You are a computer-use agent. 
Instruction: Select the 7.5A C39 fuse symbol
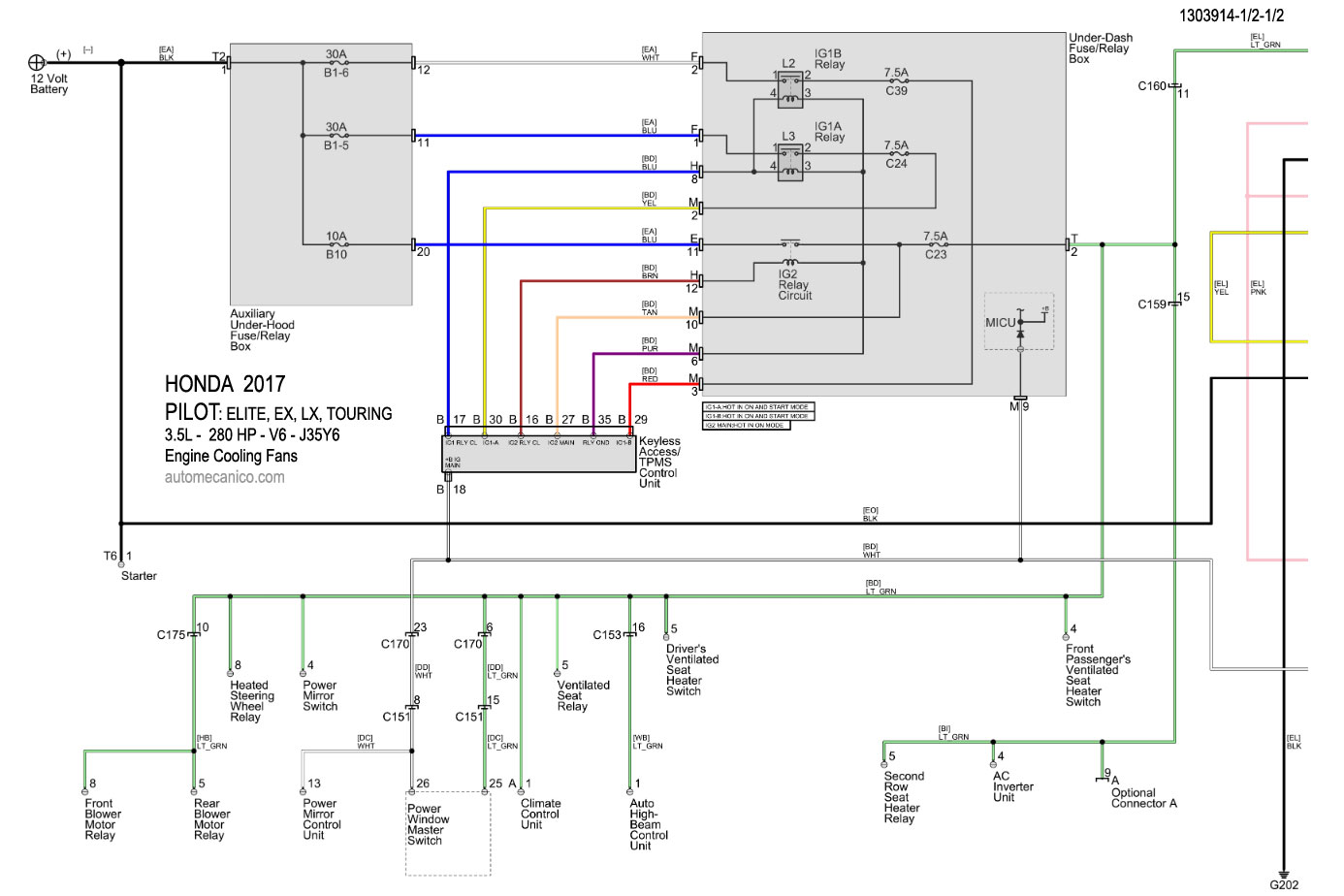897,81
